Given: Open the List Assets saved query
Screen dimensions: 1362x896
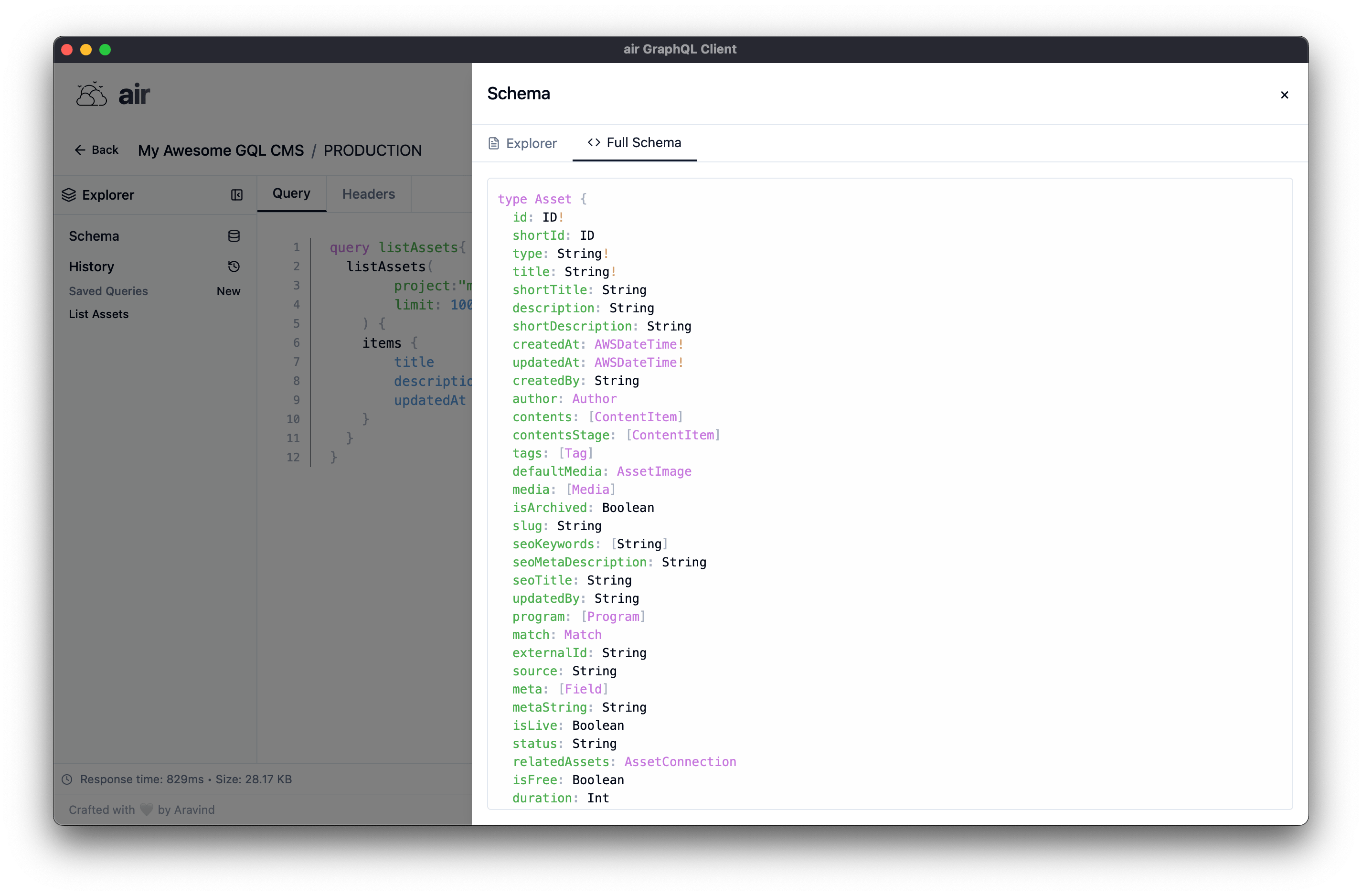Looking at the screenshot, I should 98,313.
